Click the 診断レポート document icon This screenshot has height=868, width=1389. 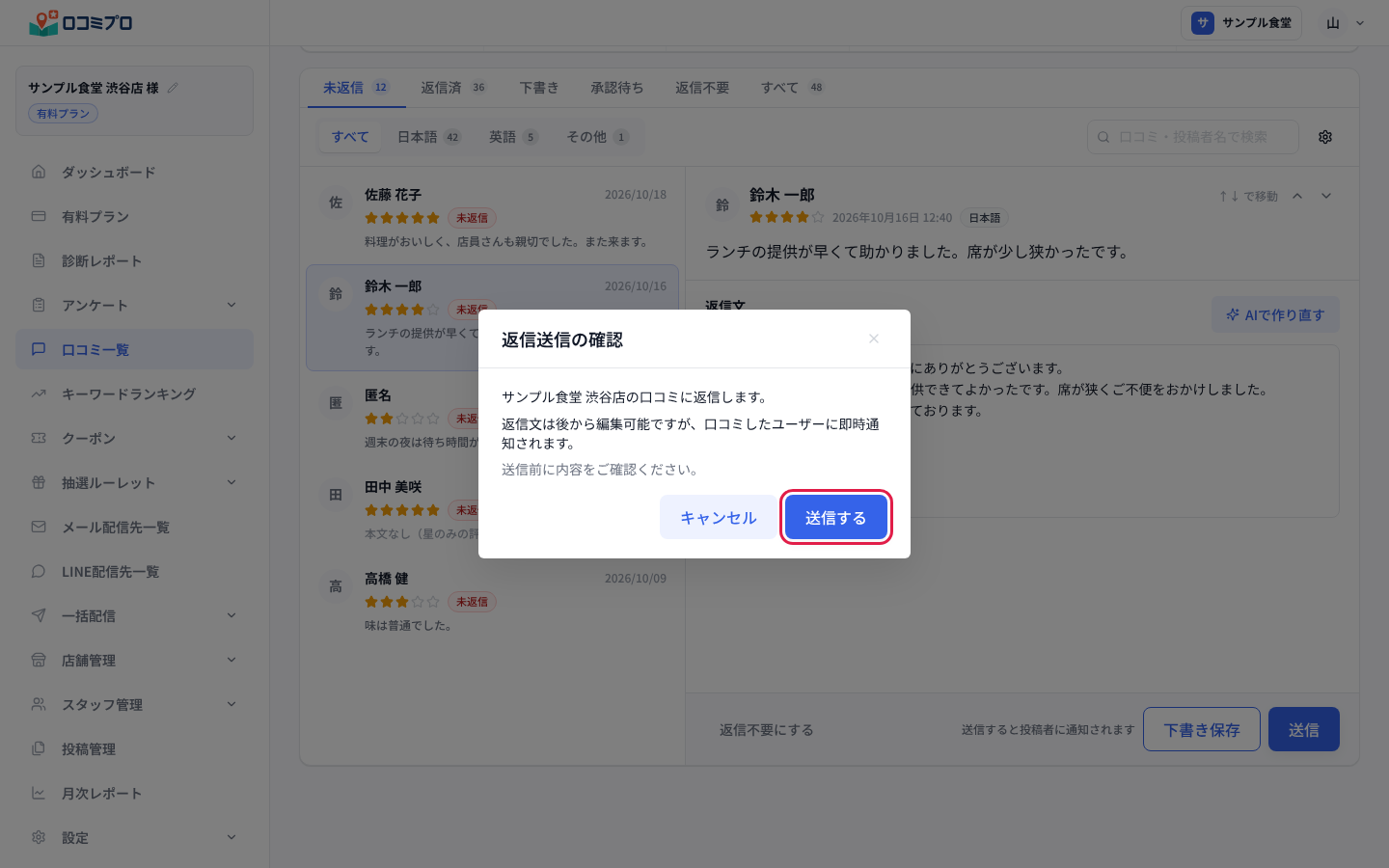click(x=39, y=260)
